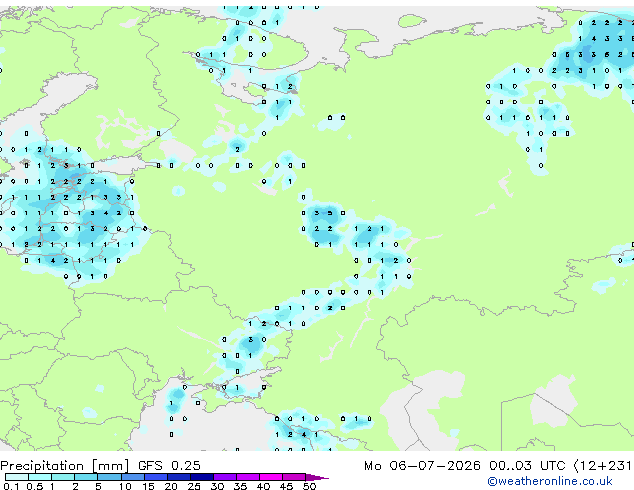
Task: Click the 1–2 mm legend swatch
Action: coord(63,477)
